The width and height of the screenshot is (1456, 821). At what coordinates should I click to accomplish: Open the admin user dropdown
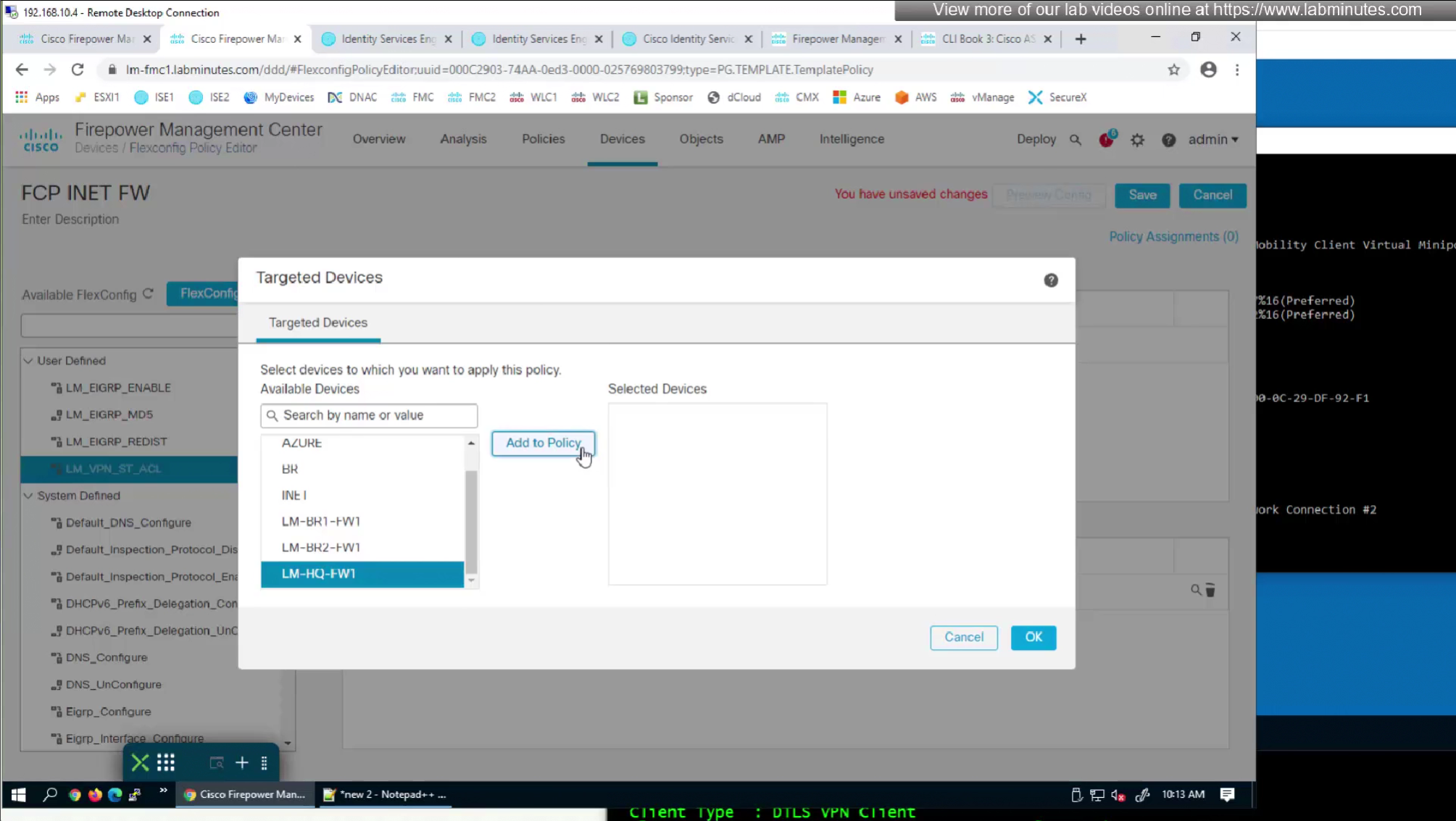click(x=1212, y=139)
